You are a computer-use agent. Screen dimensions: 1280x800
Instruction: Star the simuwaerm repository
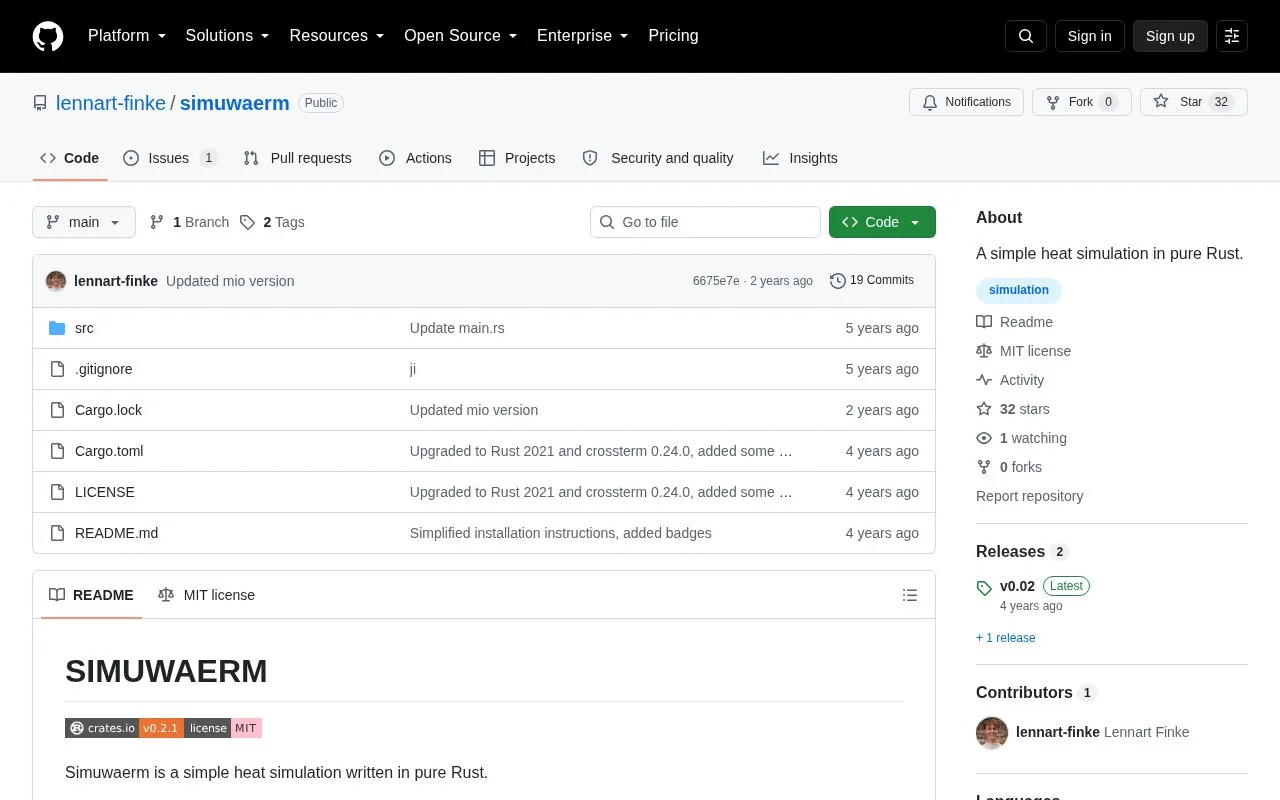1193,102
